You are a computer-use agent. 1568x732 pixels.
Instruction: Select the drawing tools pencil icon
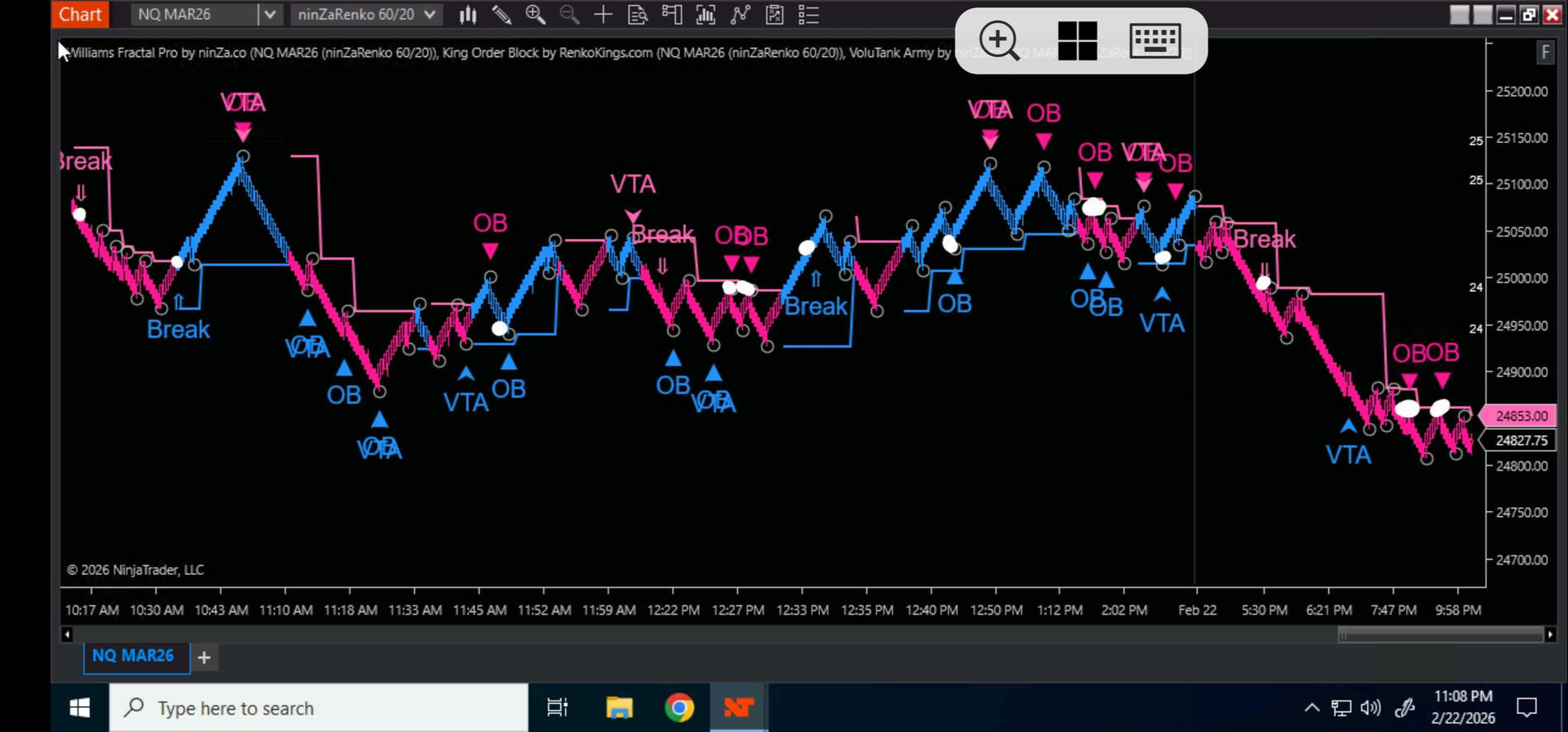coord(501,15)
